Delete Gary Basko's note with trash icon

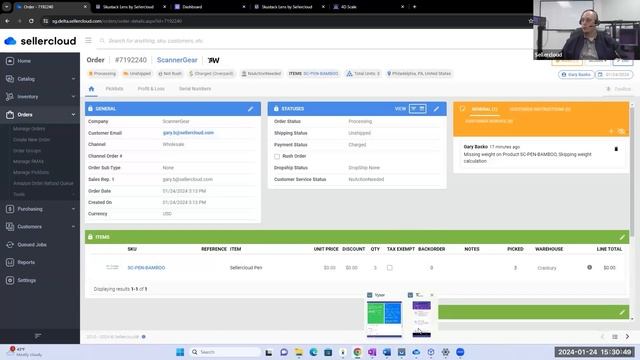(x=616, y=149)
